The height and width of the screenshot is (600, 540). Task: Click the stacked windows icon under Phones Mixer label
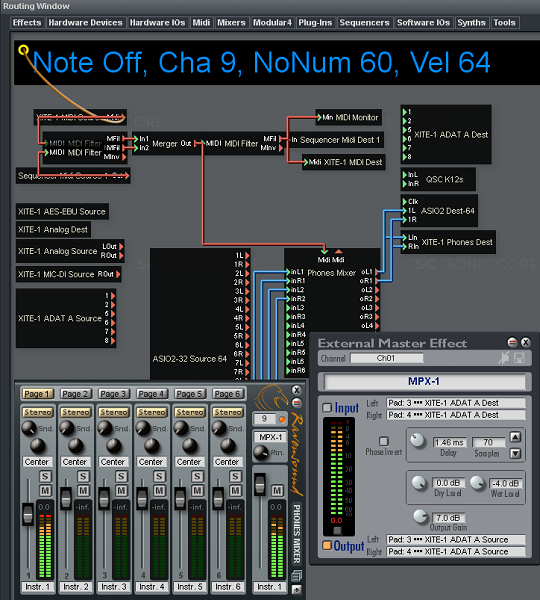[297, 575]
